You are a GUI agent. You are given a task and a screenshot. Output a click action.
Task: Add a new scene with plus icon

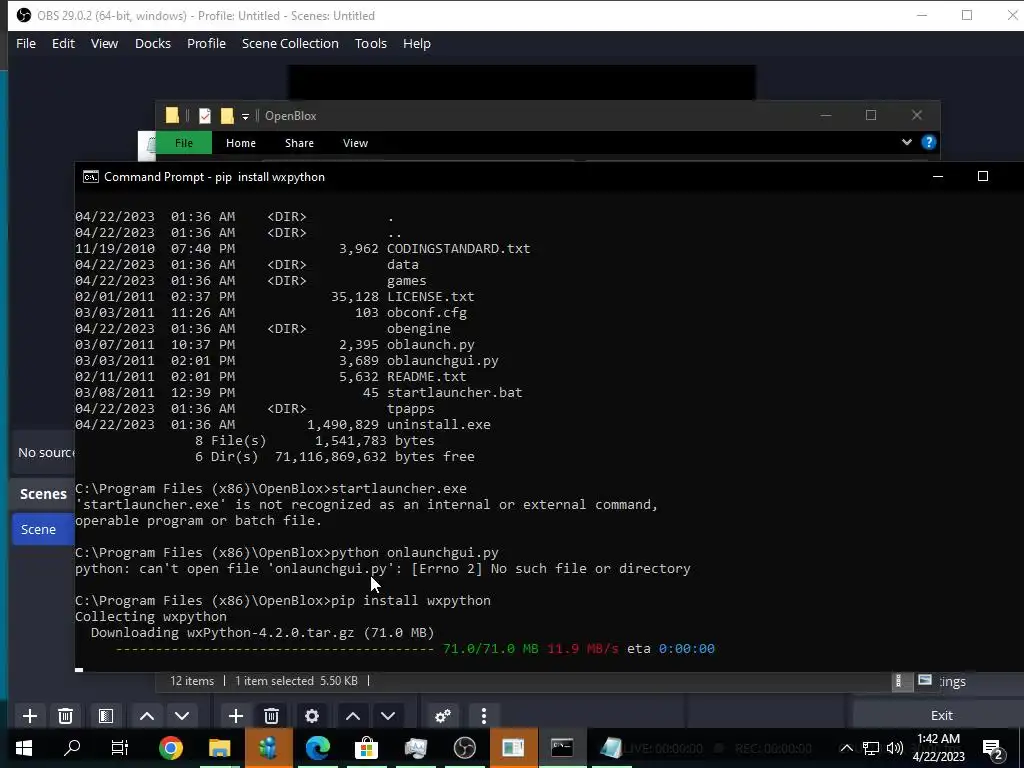(x=29, y=716)
